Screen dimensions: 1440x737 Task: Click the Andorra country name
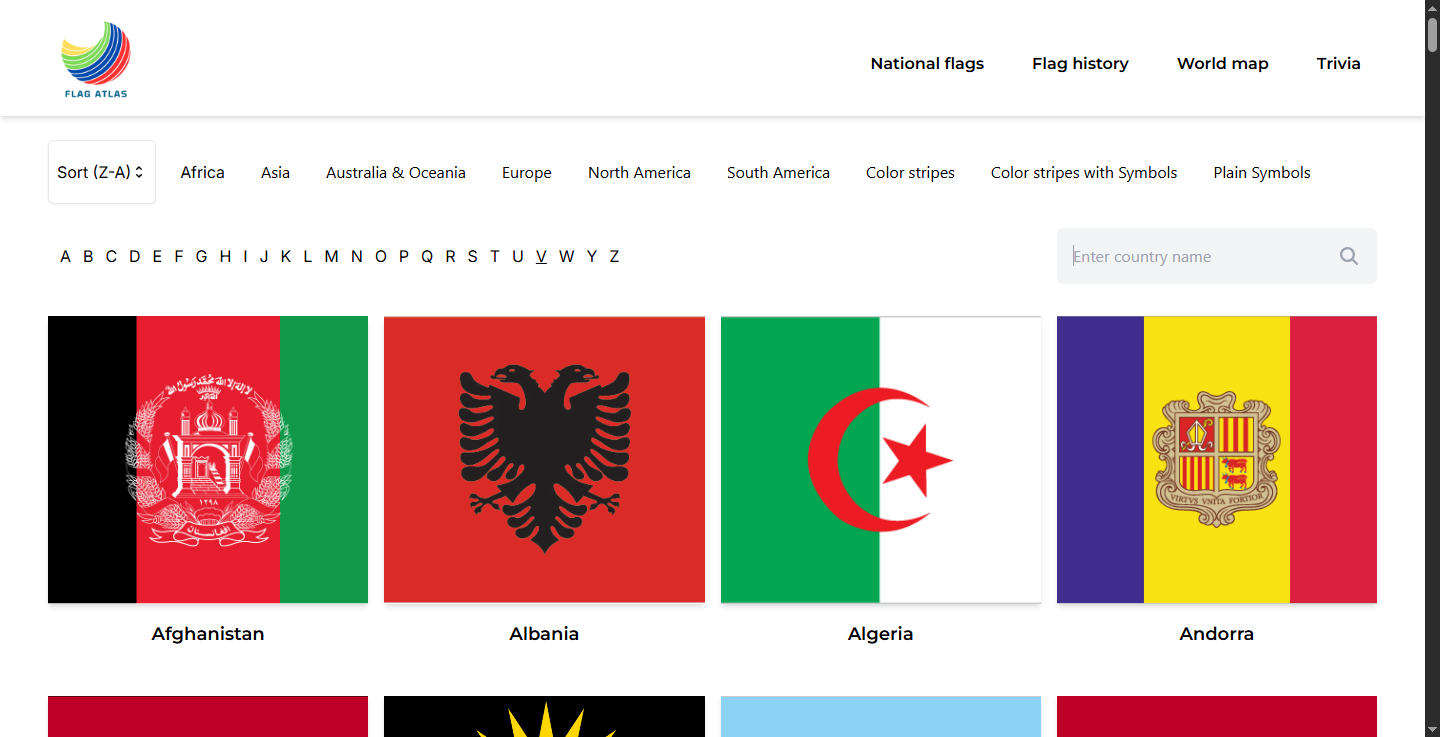pyautogui.click(x=1217, y=633)
